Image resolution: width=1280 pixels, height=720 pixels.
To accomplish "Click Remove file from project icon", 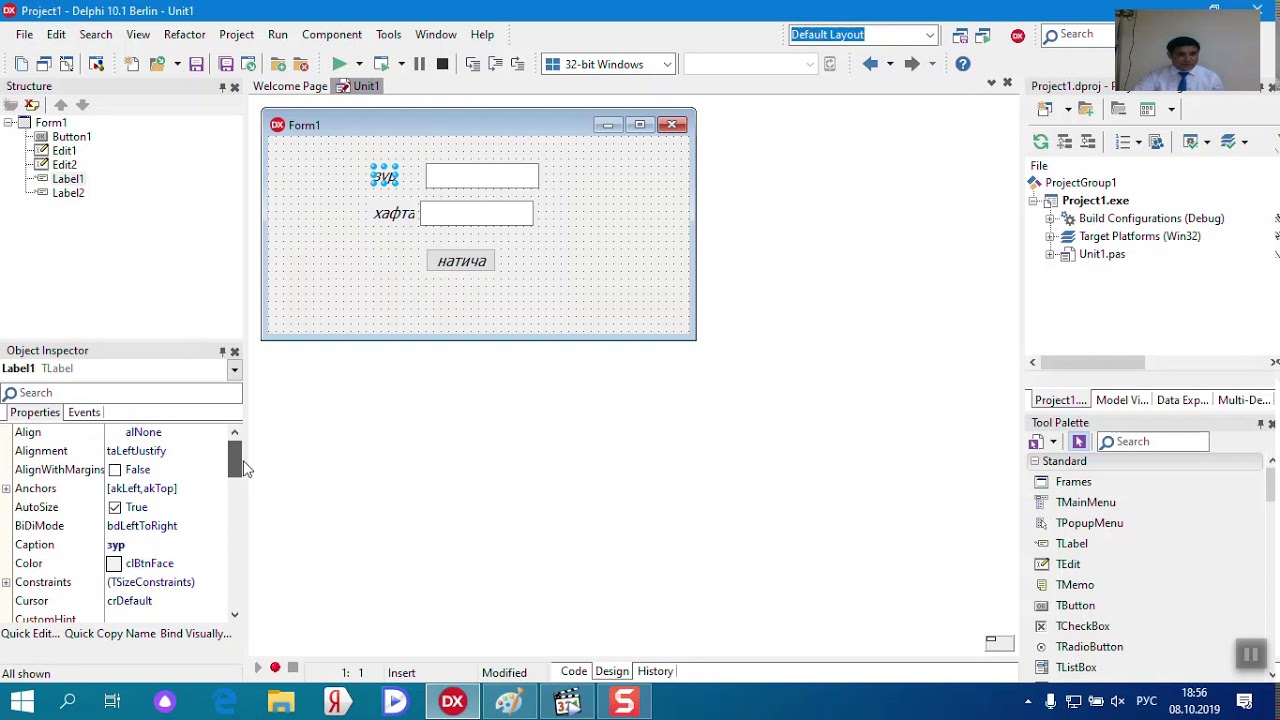I will [300, 64].
